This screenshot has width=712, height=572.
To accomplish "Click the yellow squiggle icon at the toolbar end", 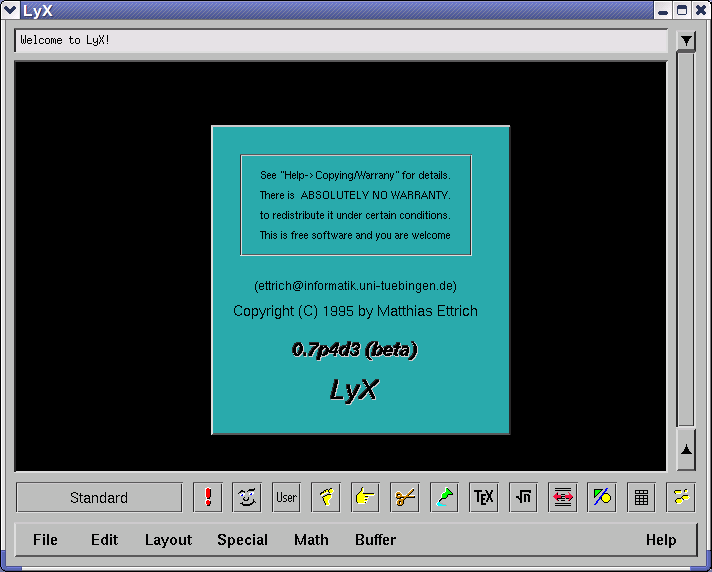I will 681,497.
